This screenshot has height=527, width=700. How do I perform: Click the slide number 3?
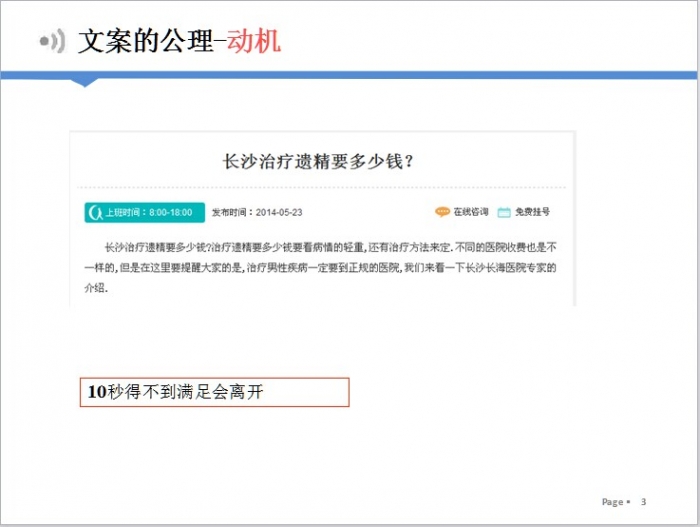pos(643,502)
